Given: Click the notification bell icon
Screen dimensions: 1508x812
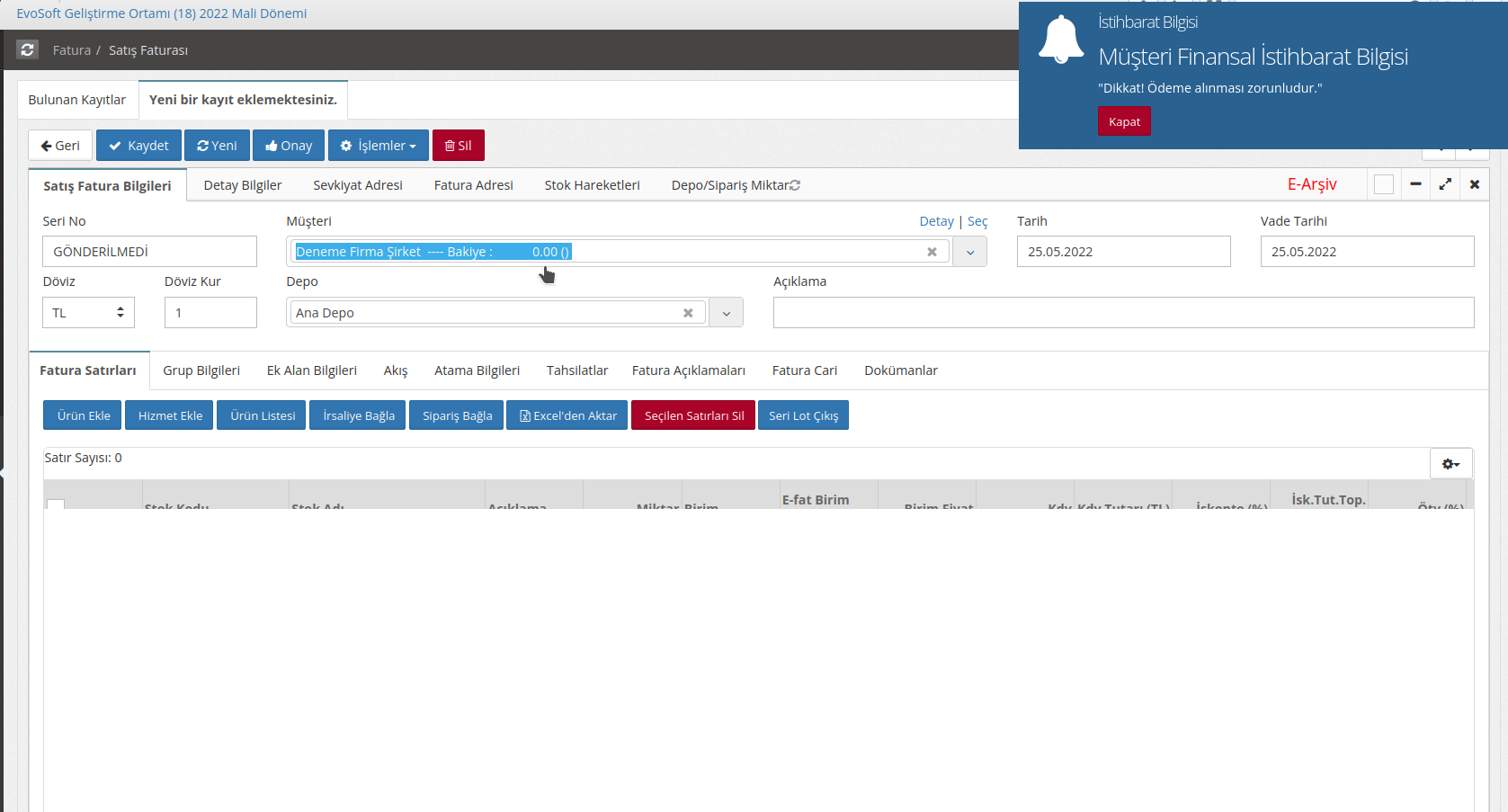Looking at the screenshot, I should tap(1061, 40).
